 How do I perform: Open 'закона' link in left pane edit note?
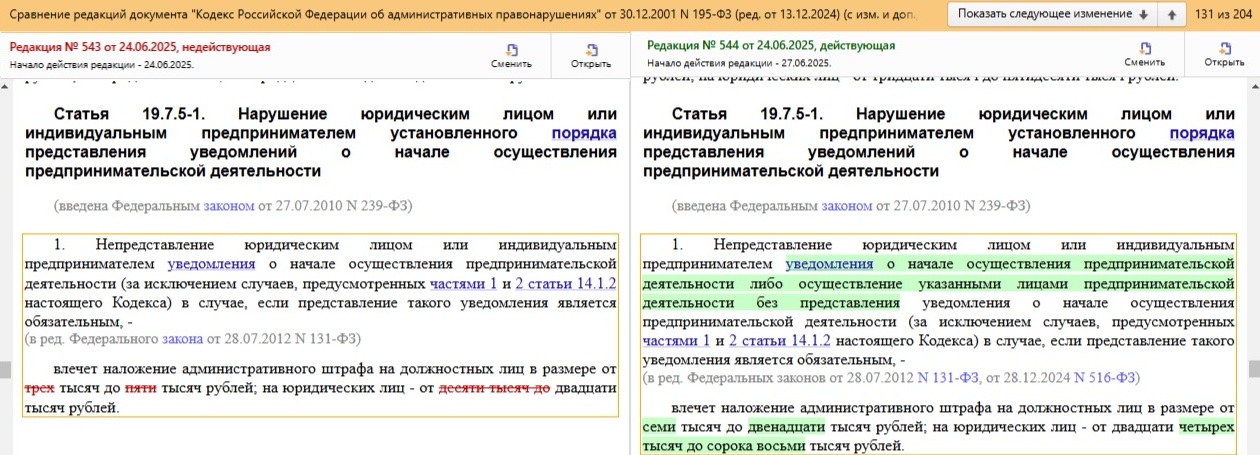182,339
